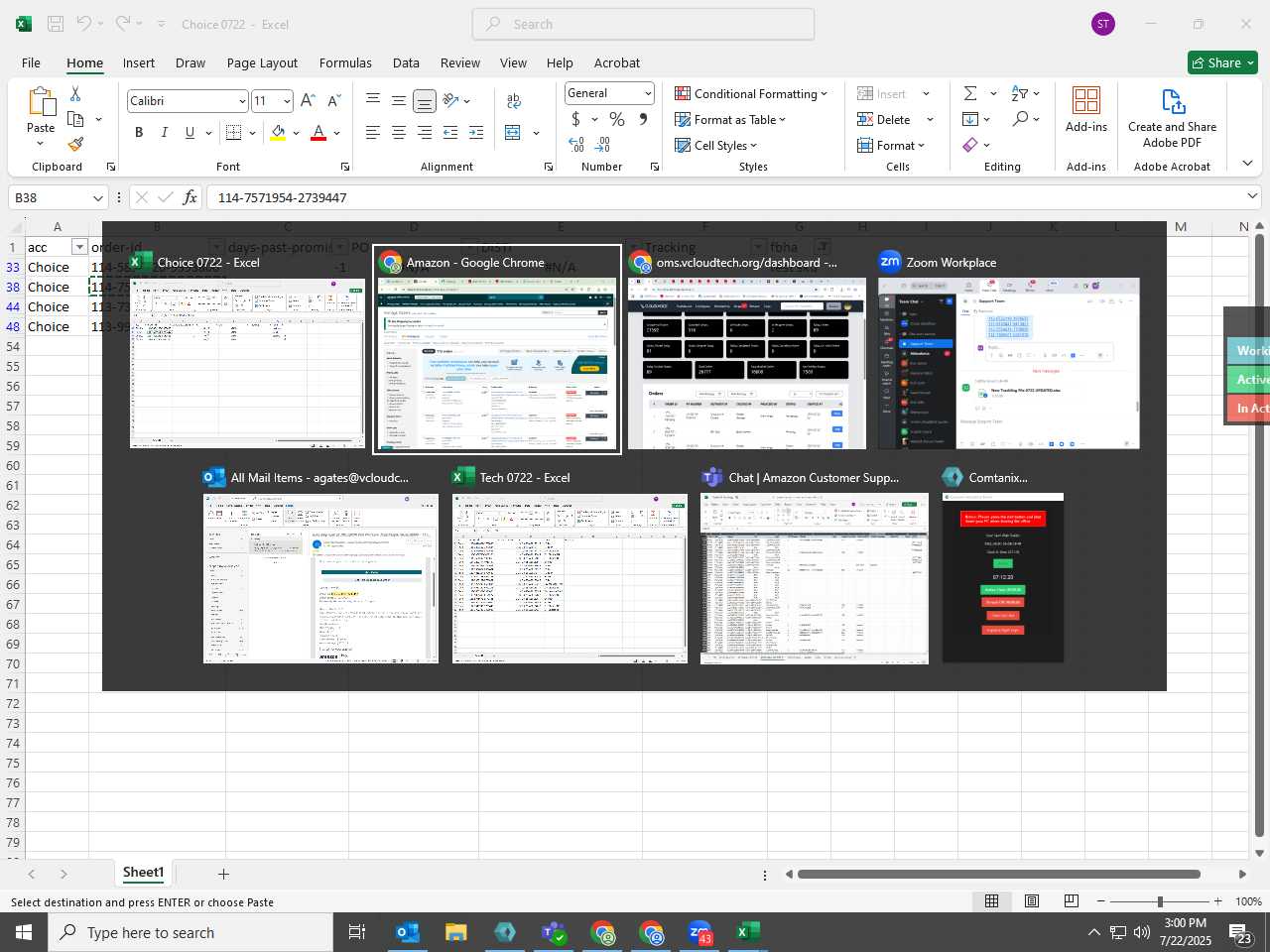This screenshot has height=952, width=1270.
Task: Apply the yellow Fill Color swatch
Action: pyautogui.click(x=279, y=132)
